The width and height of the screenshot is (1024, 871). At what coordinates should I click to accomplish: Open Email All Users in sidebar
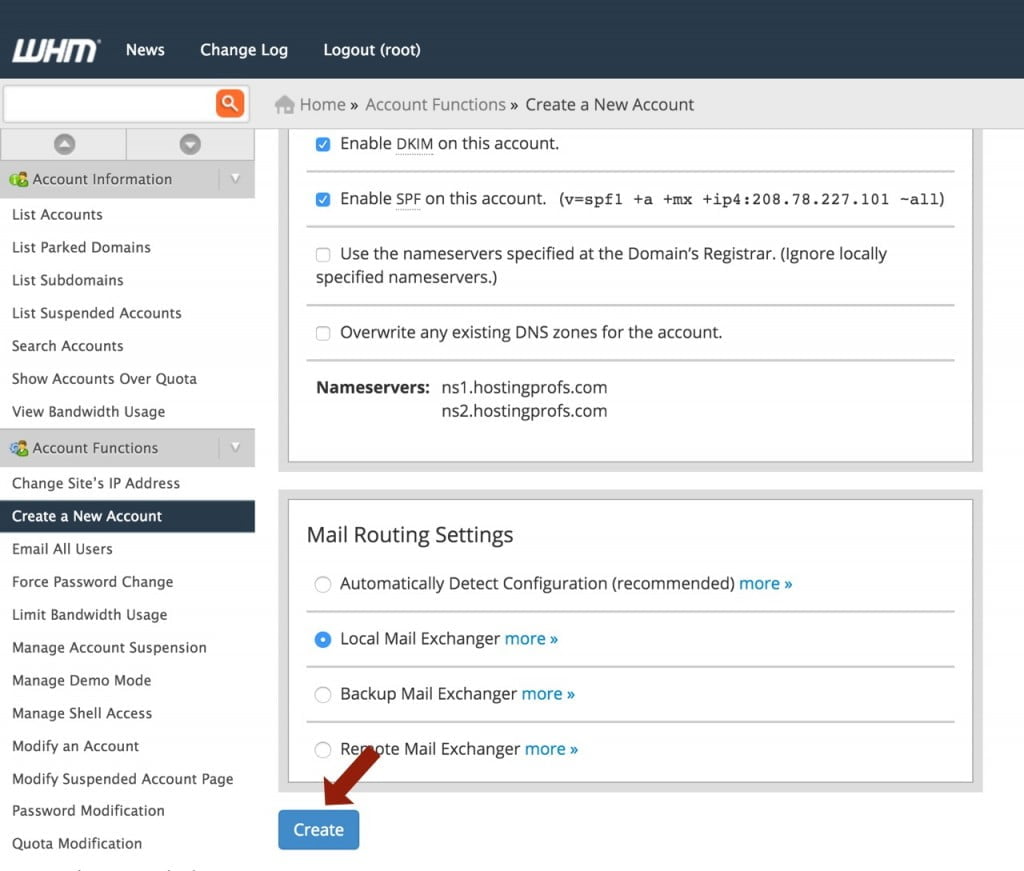(x=62, y=549)
